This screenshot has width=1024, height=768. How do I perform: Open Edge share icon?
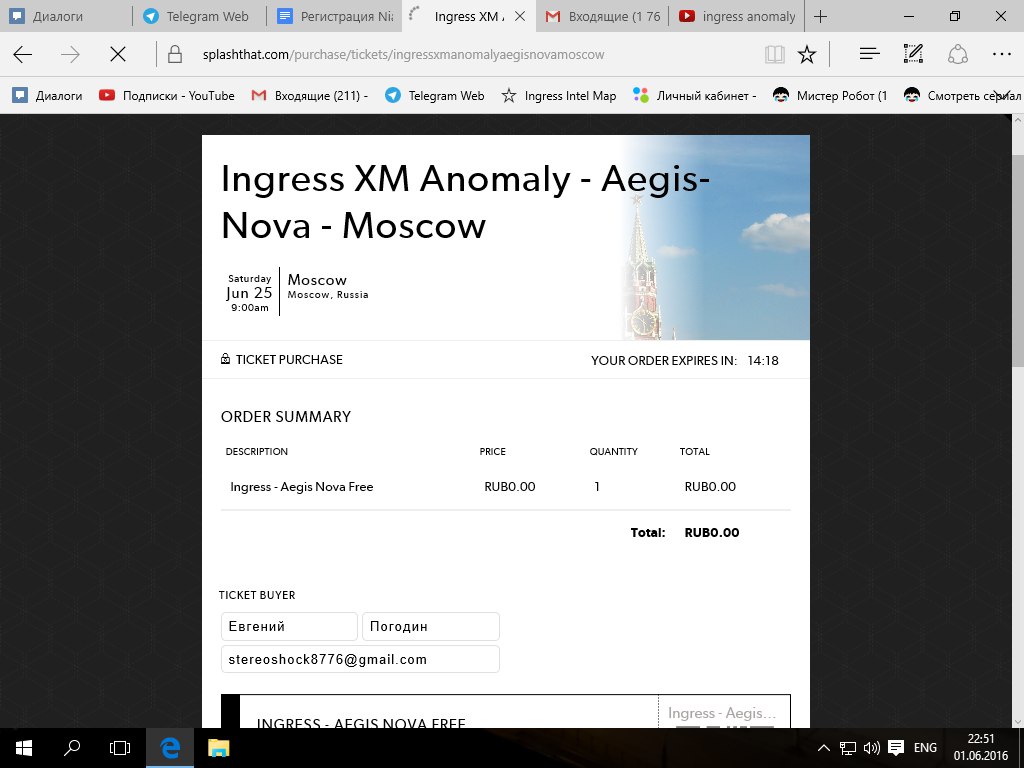(x=957, y=54)
